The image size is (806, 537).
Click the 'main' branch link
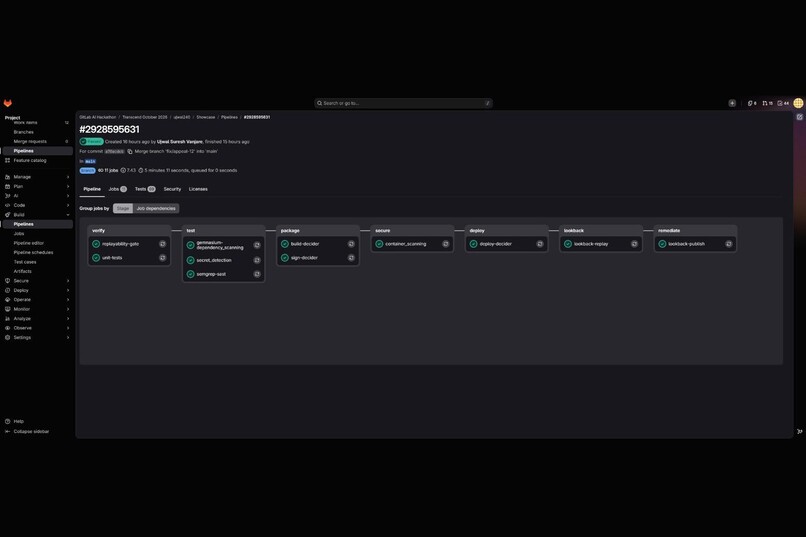point(90,161)
